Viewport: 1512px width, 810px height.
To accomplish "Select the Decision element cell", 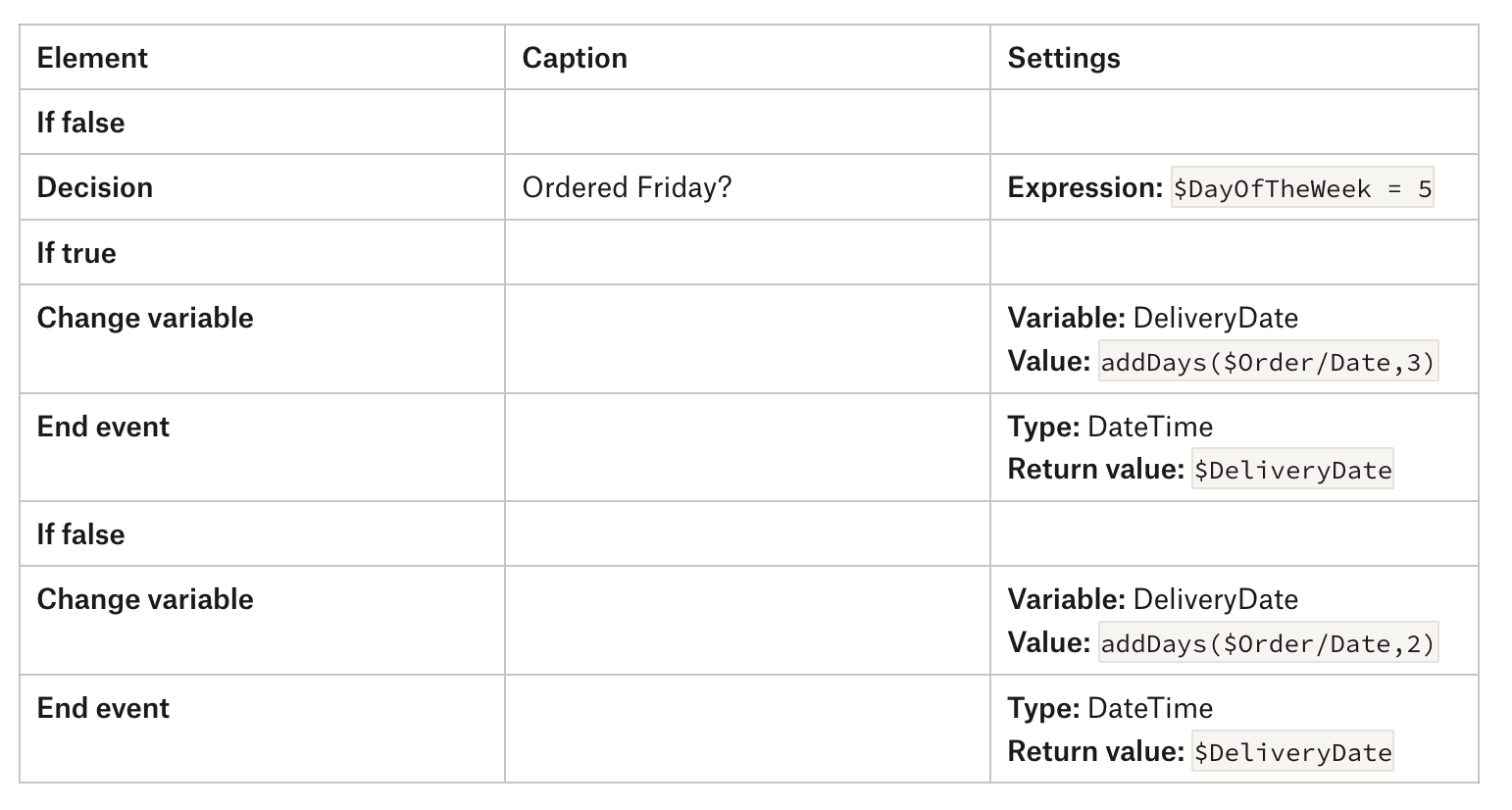I will tap(95, 187).
